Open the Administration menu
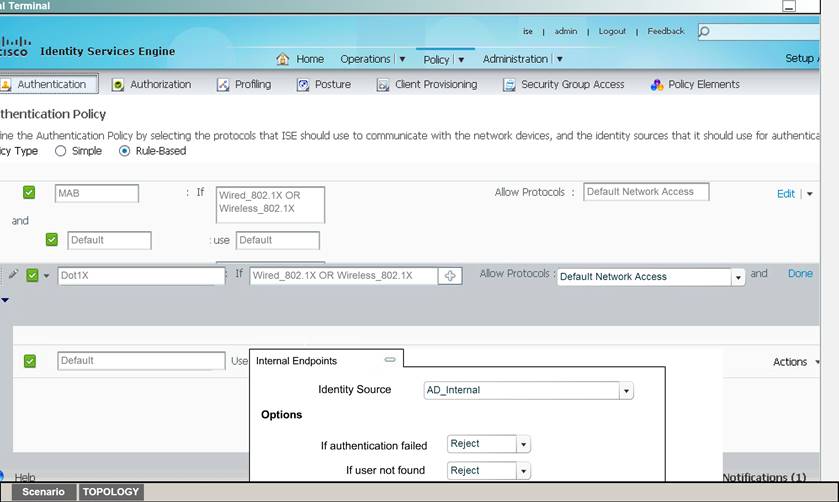This screenshot has height=502, width=839. pos(522,59)
